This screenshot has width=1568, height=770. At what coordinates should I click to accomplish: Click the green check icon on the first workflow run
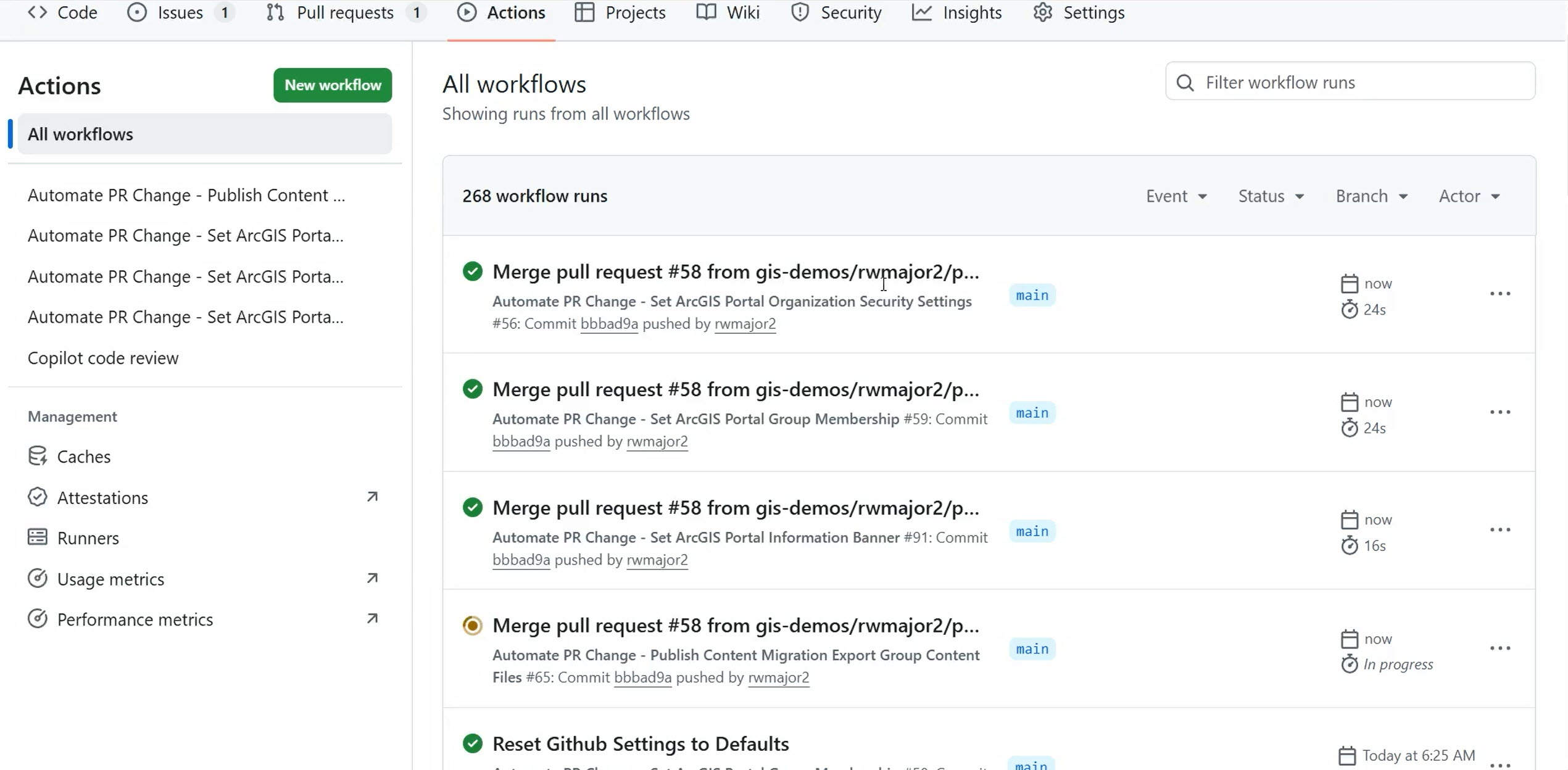(472, 271)
